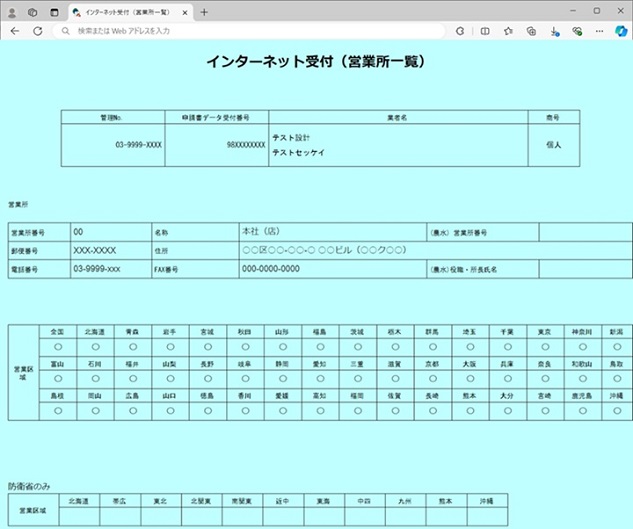Click the value 03-9999-XXXX under 管理No.
Viewport: 633px width, 529px height.
pyautogui.click(x=138, y=145)
